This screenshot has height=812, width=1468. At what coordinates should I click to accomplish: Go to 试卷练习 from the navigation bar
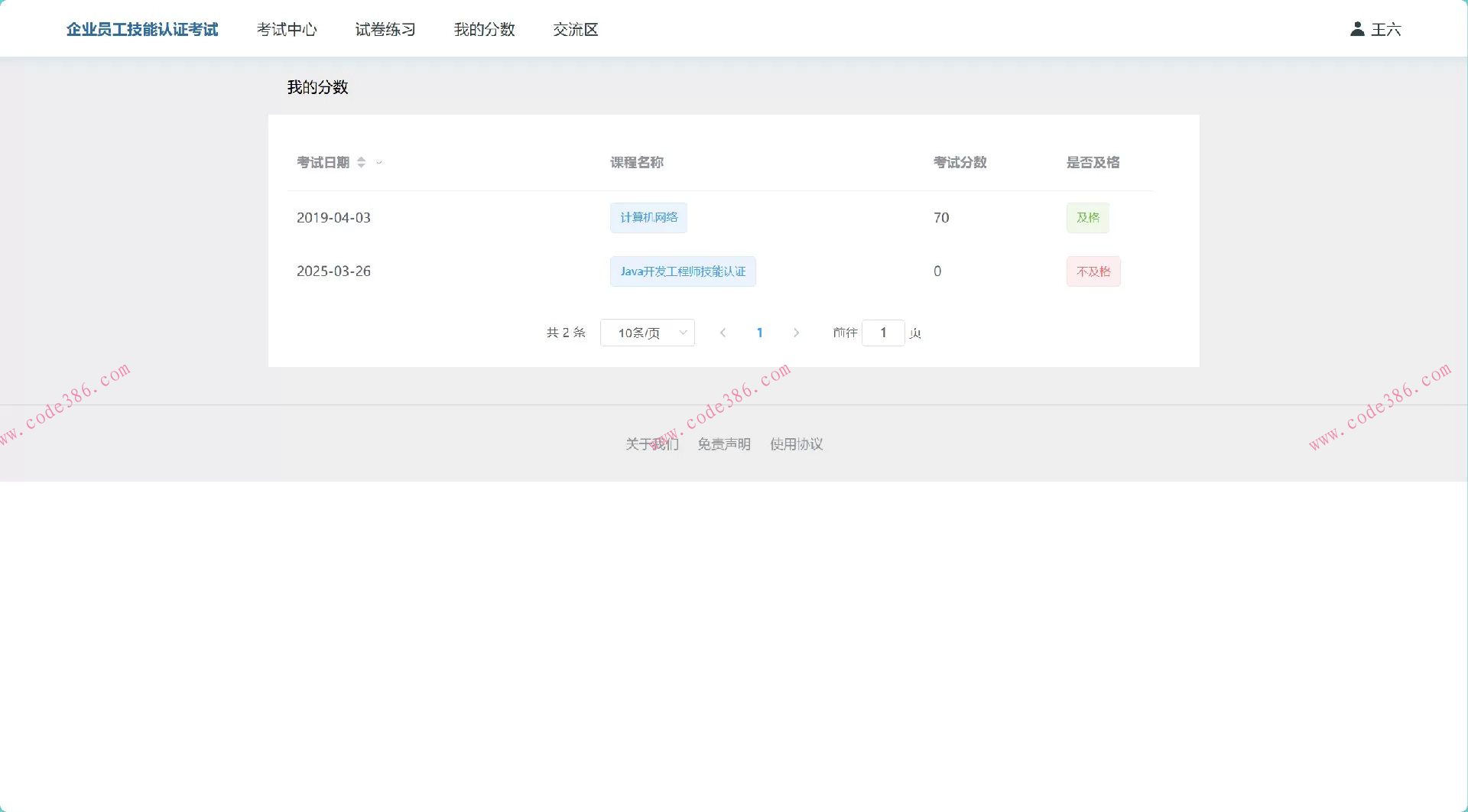point(385,29)
